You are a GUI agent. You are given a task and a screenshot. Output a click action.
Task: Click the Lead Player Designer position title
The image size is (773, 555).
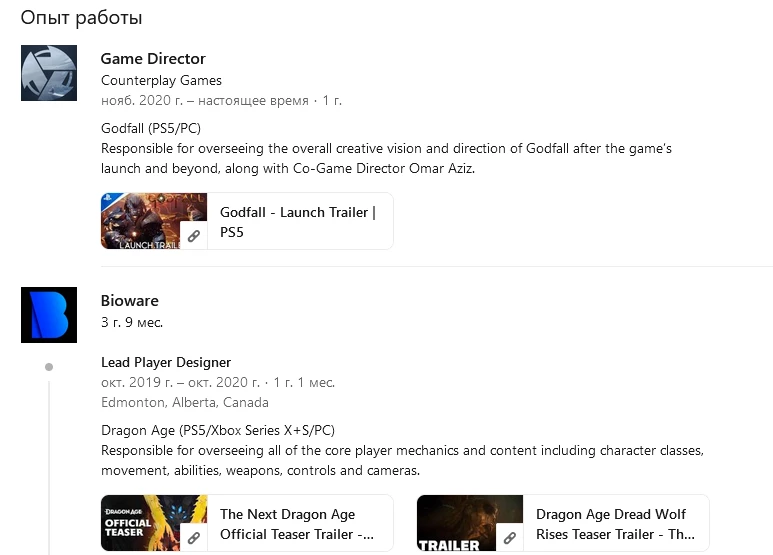point(166,362)
